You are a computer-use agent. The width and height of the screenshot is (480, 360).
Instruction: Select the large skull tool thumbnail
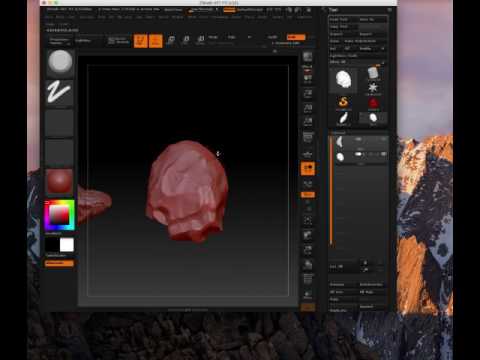tap(343, 80)
